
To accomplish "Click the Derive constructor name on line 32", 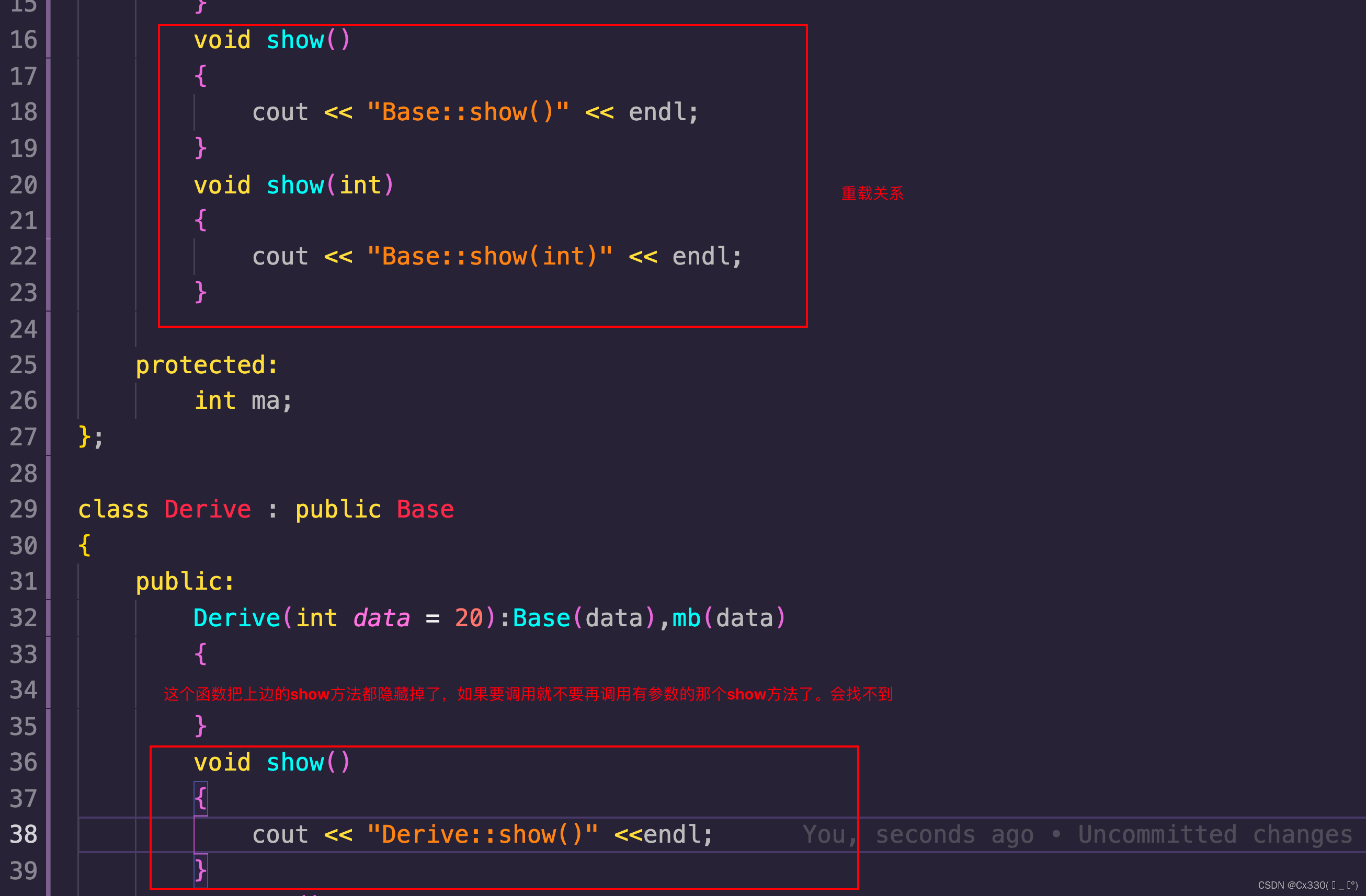I will (236, 618).
